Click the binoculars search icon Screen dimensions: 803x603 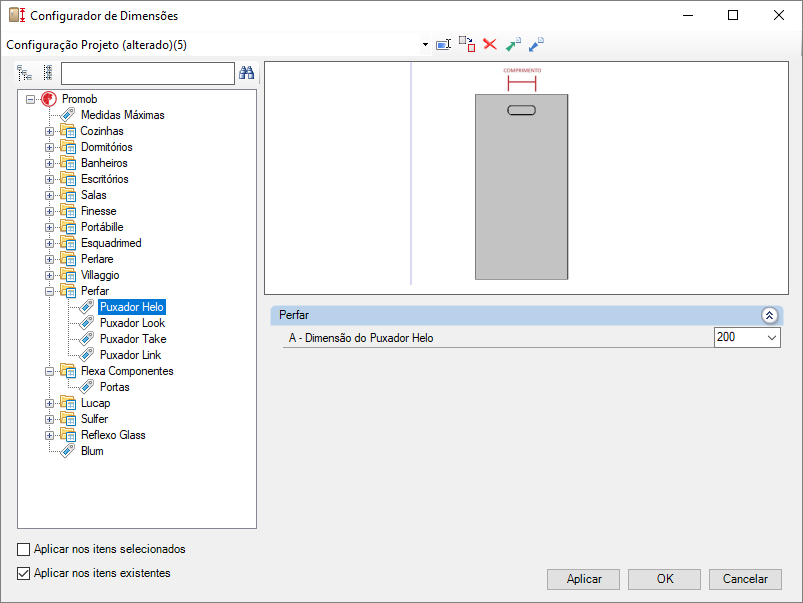246,73
